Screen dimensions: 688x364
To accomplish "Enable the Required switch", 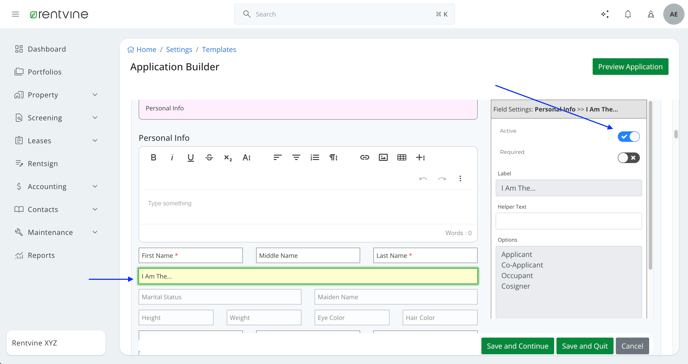I will point(628,157).
